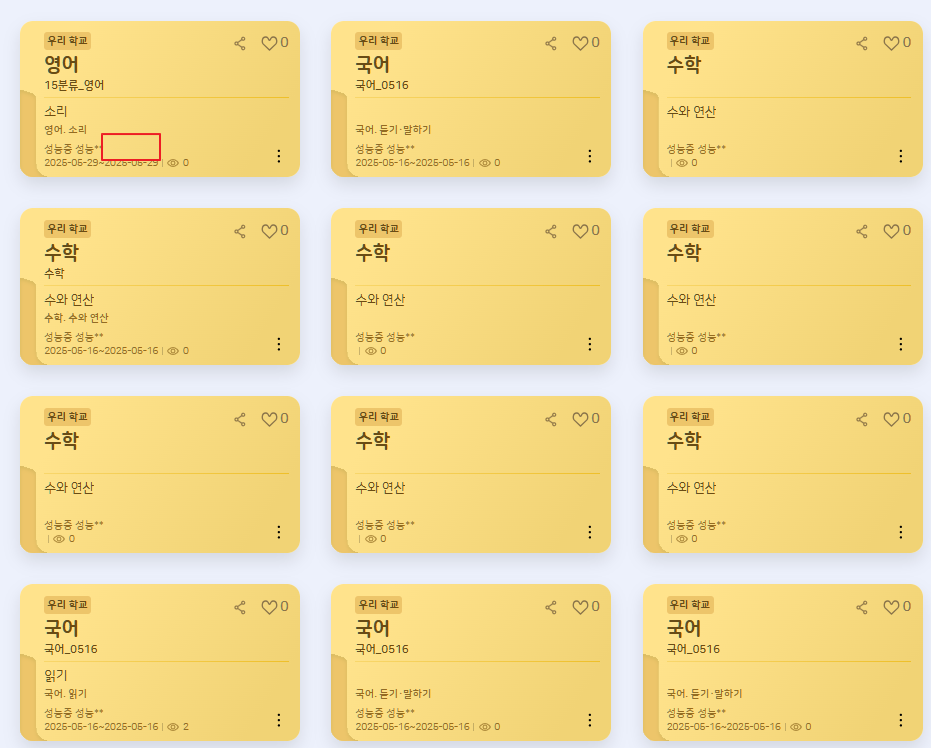Image resolution: width=931 pixels, height=748 pixels.
Task: Click eye icon on 수학 card subtitled 수학
Action: 172,351
